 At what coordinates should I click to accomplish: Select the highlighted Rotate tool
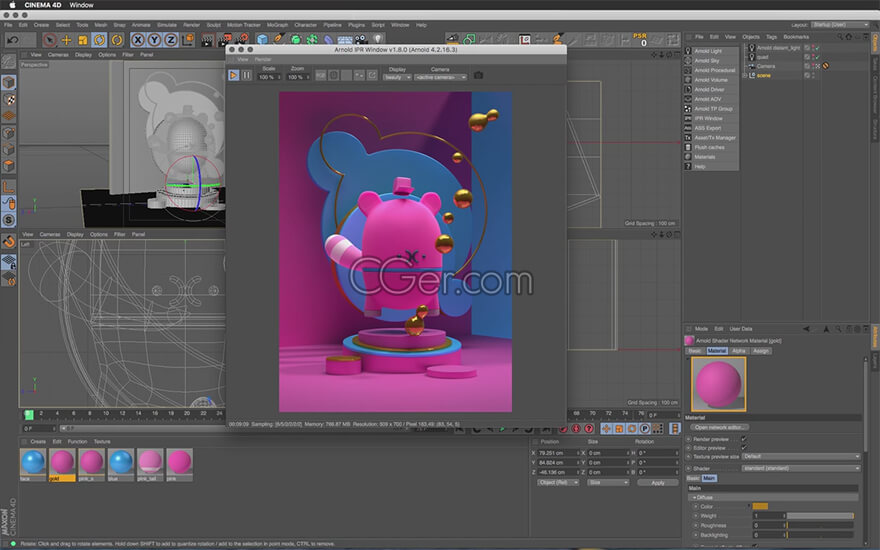pyautogui.click(x=99, y=40)
